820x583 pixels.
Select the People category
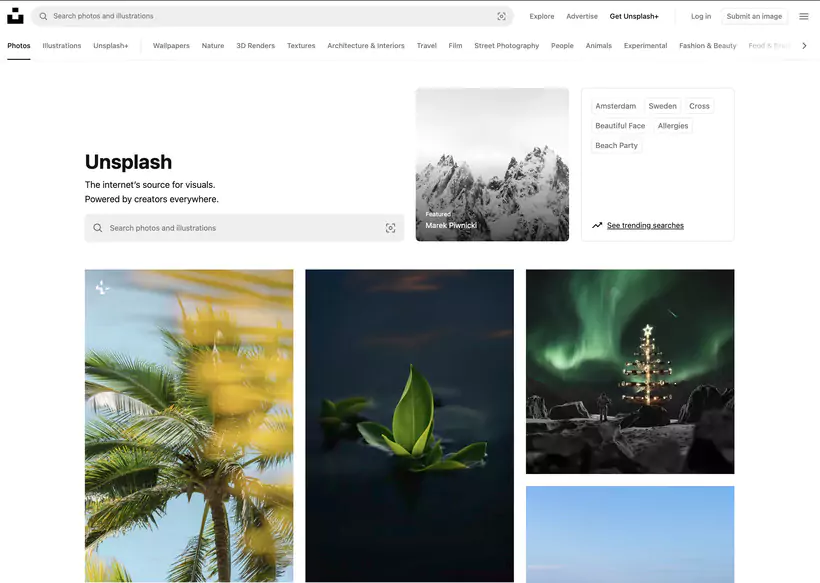[562, 45]
